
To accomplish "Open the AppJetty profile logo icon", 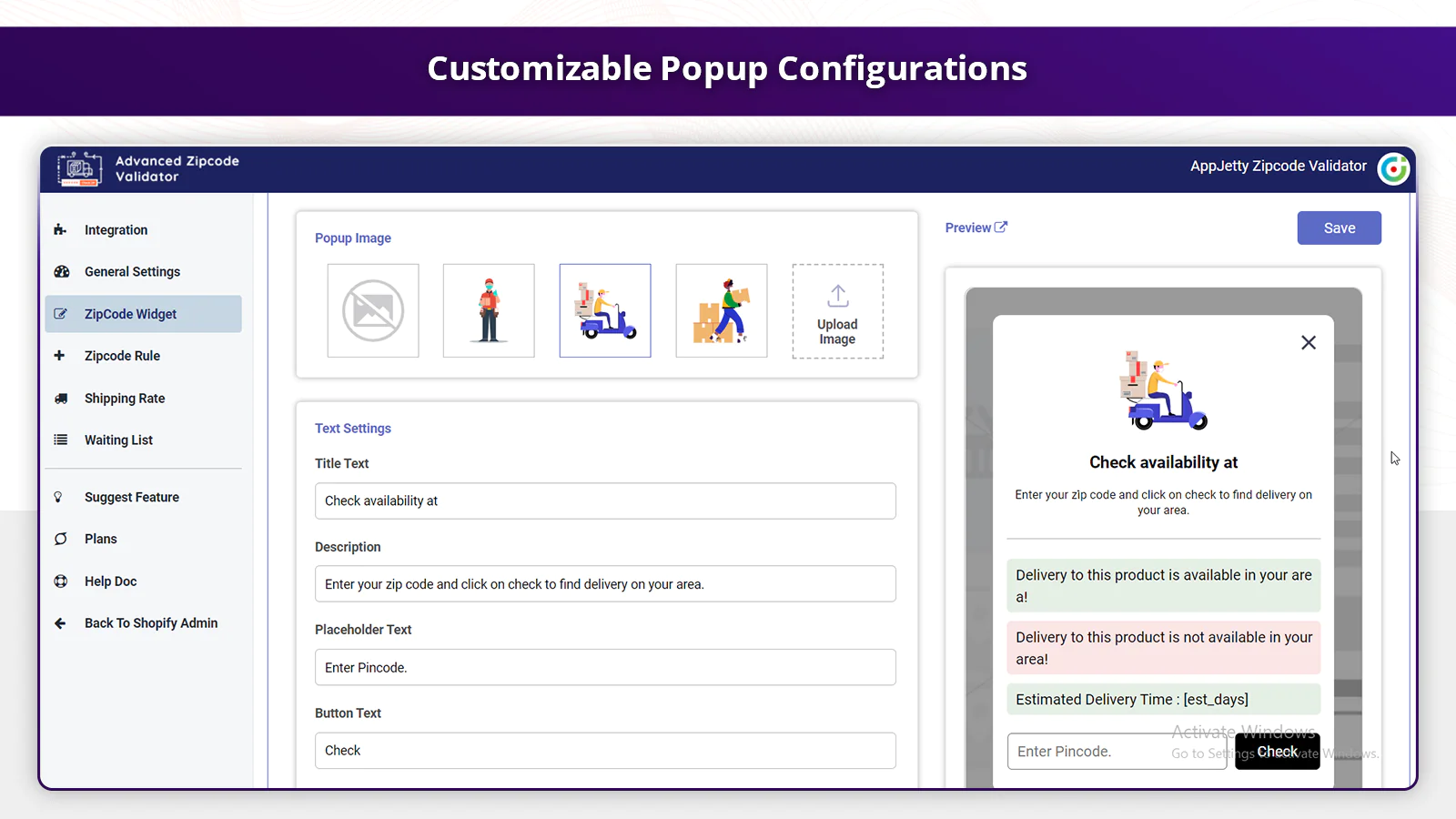I will pyautogui.click(x=1393, y=168).
